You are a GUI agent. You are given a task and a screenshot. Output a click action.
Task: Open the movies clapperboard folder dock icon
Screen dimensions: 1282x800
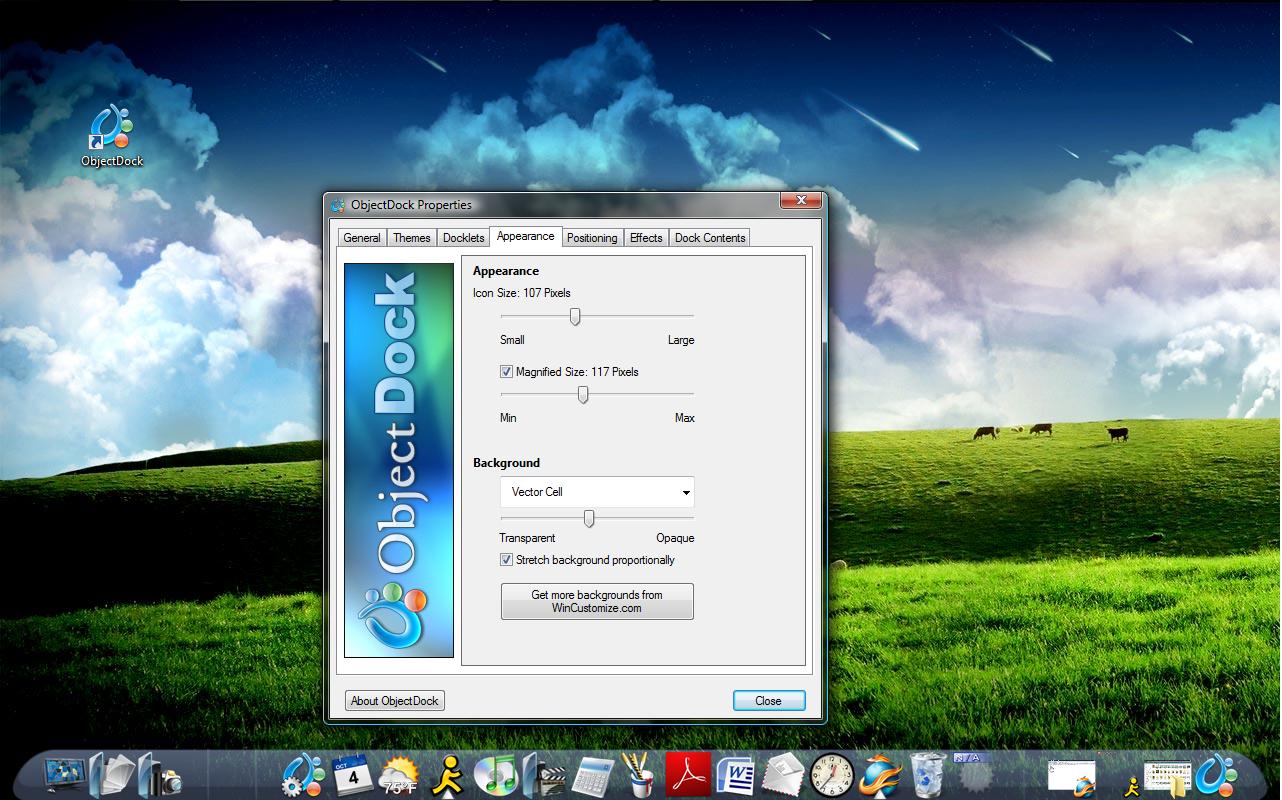pos(543,775)
